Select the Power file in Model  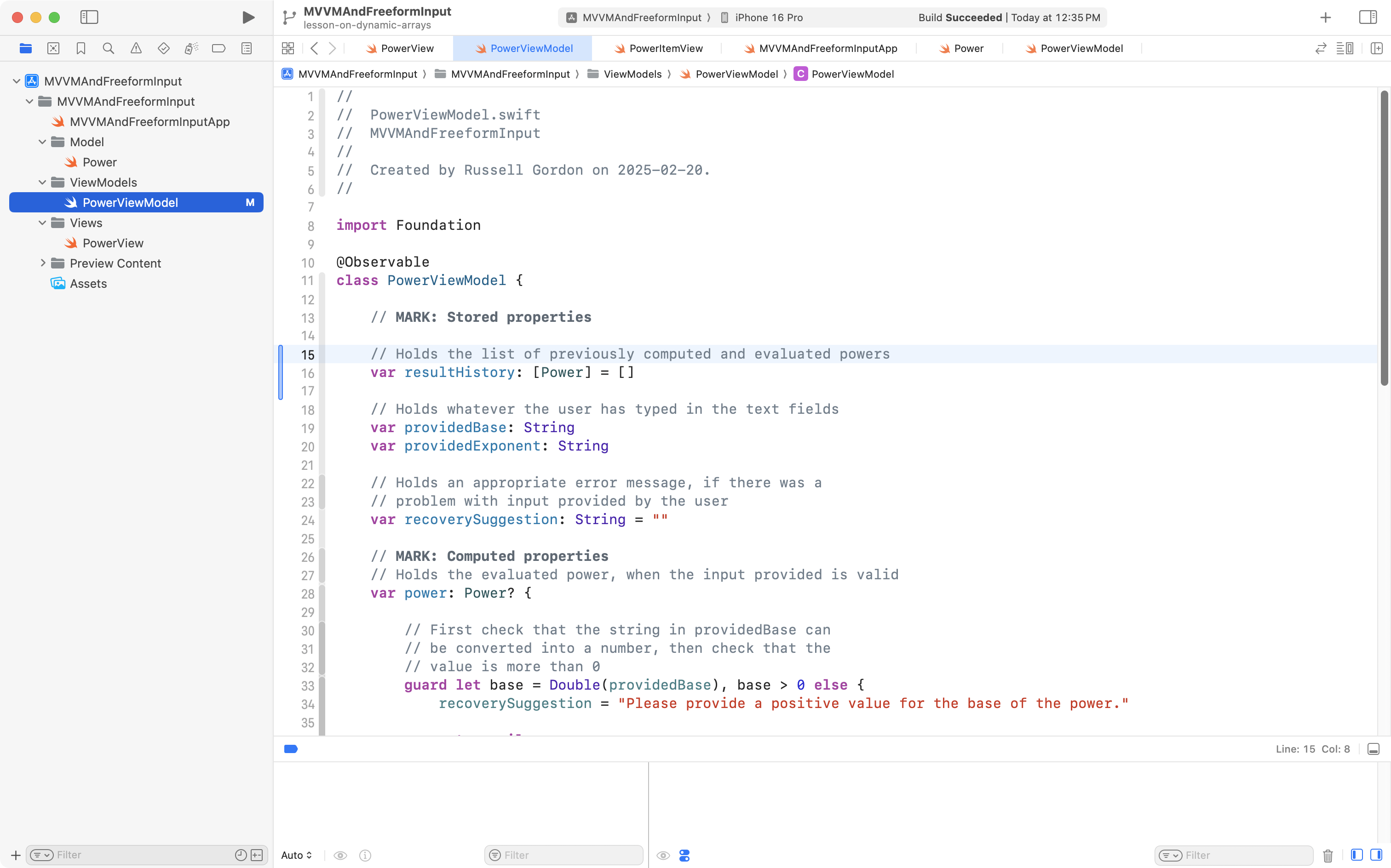click(99, 162)
